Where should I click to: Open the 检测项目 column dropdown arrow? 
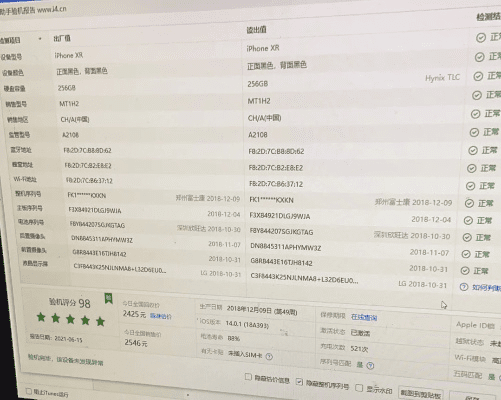tap(40, 39)
